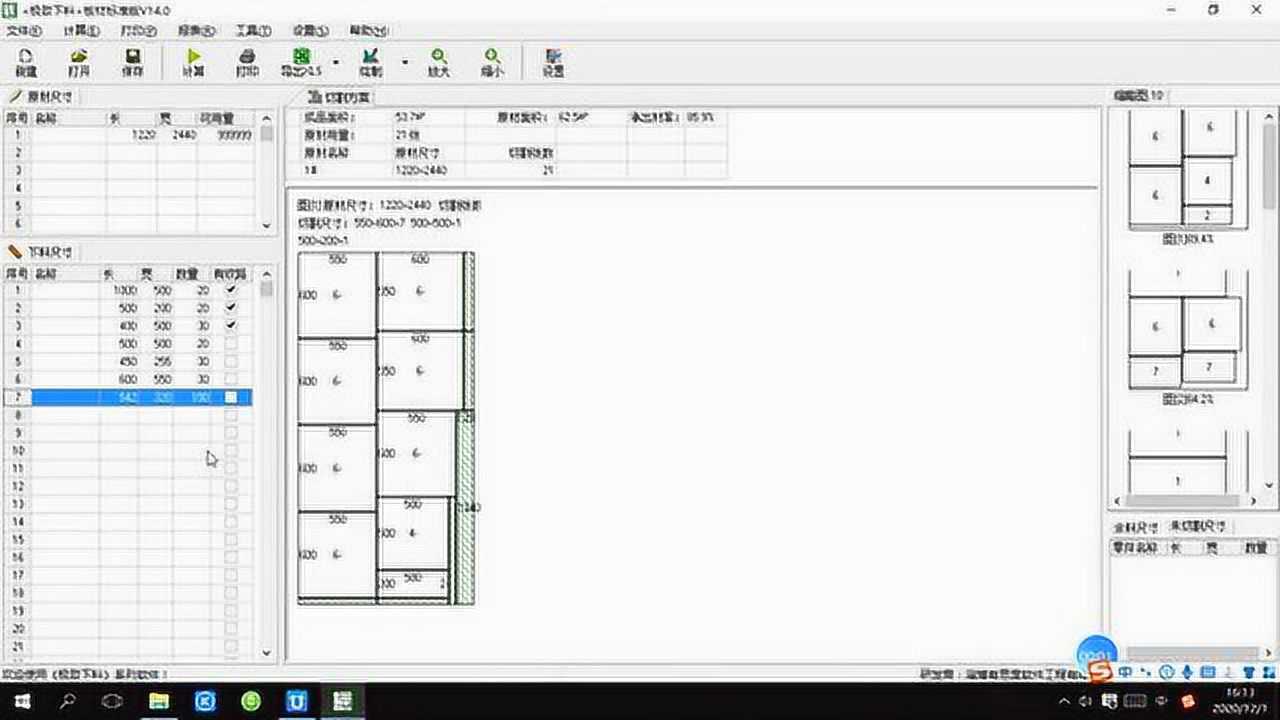Run calculation with green play icon
This screenshot has width=1280, height=720.
coord(193,62)
